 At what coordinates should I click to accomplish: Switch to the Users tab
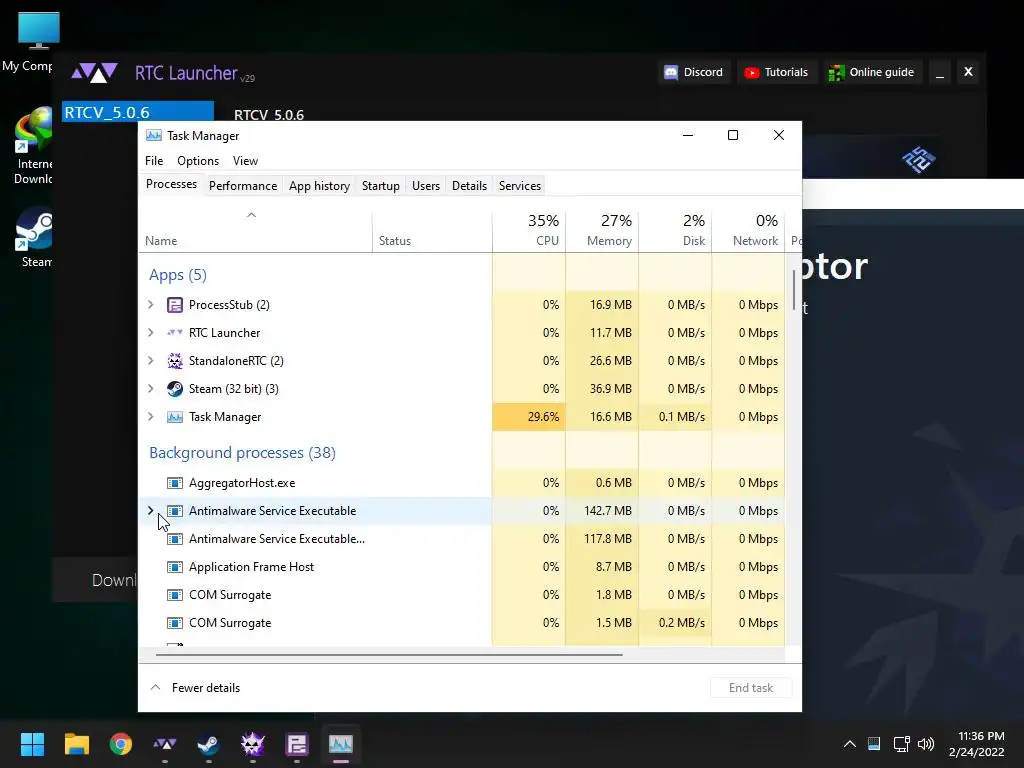point(426,185)
